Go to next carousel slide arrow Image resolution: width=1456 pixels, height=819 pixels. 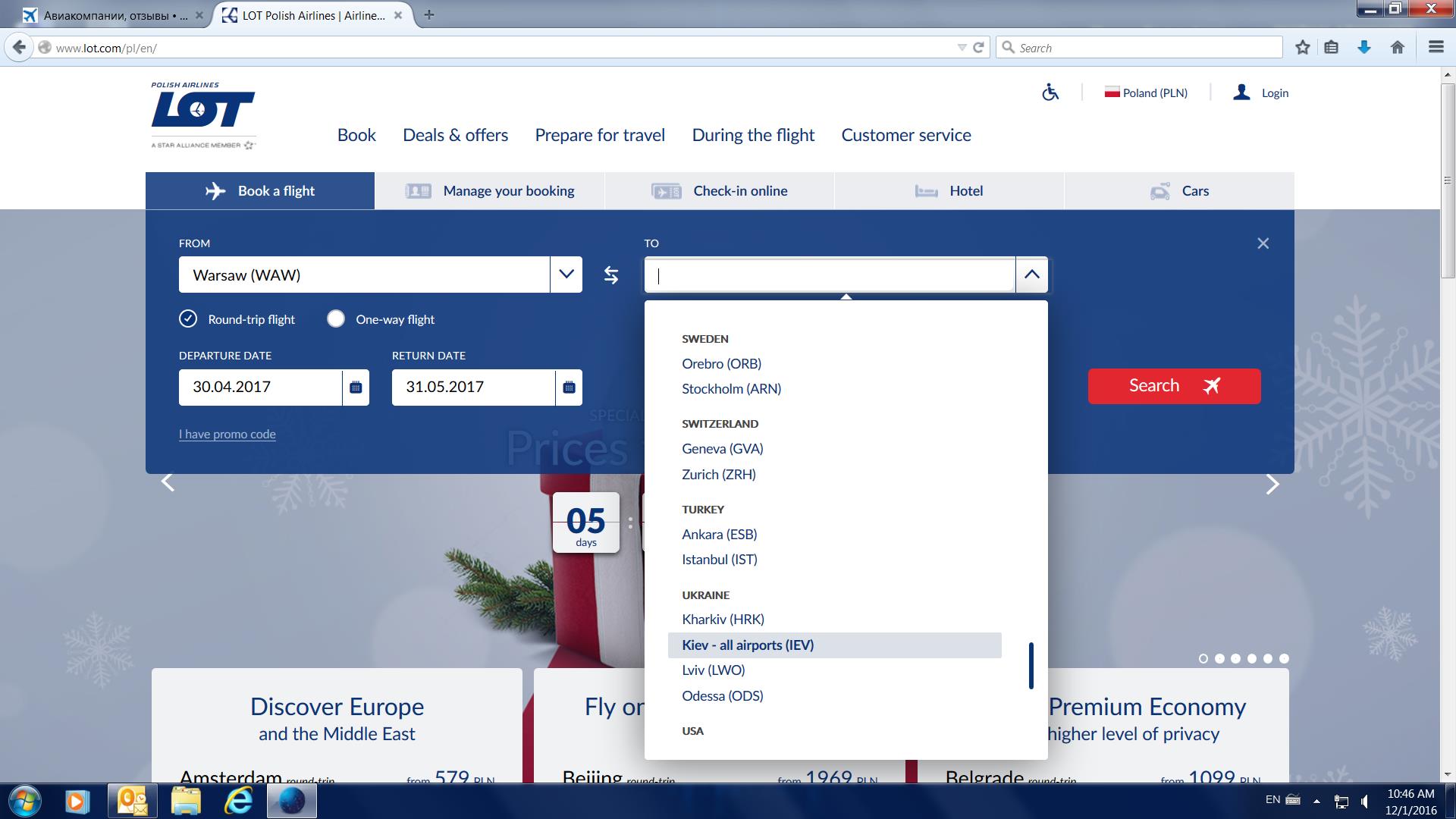[1272, 484]
